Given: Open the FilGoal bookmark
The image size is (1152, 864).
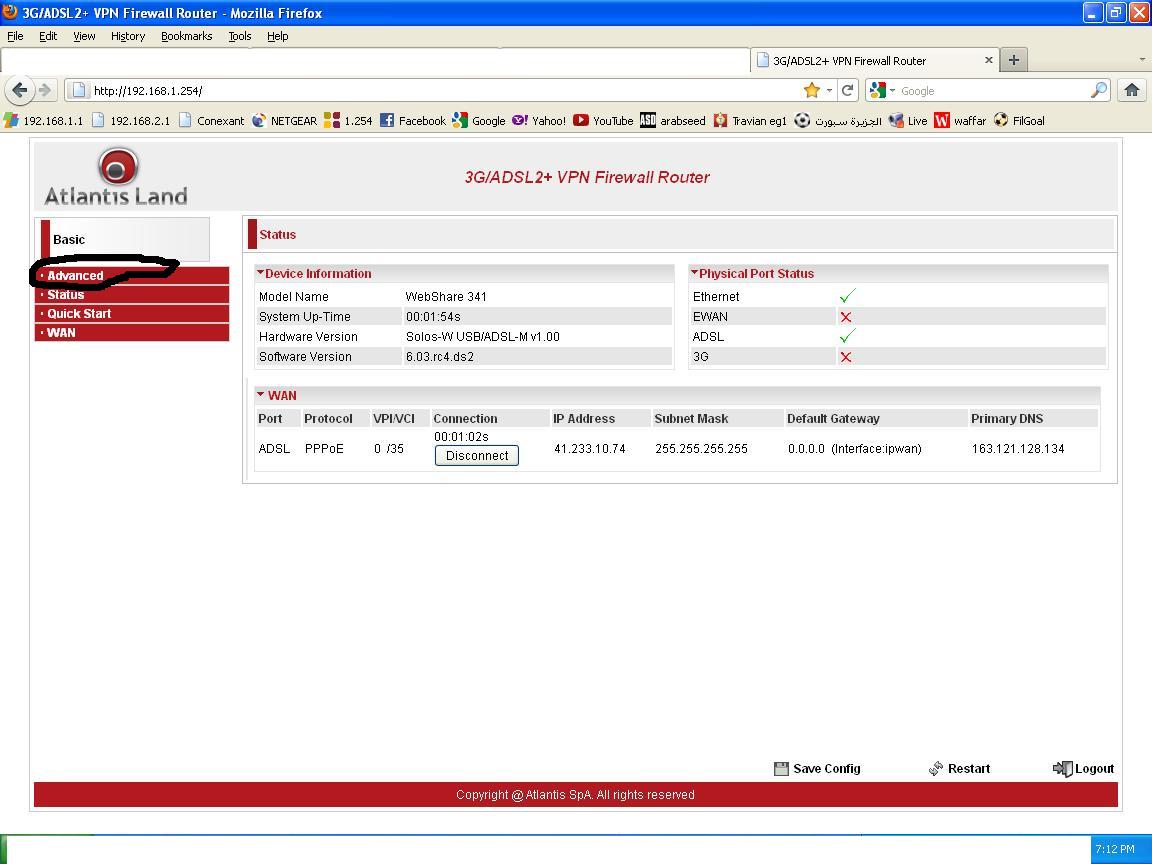Looking at the screenshot, I should pos(1019,120).
